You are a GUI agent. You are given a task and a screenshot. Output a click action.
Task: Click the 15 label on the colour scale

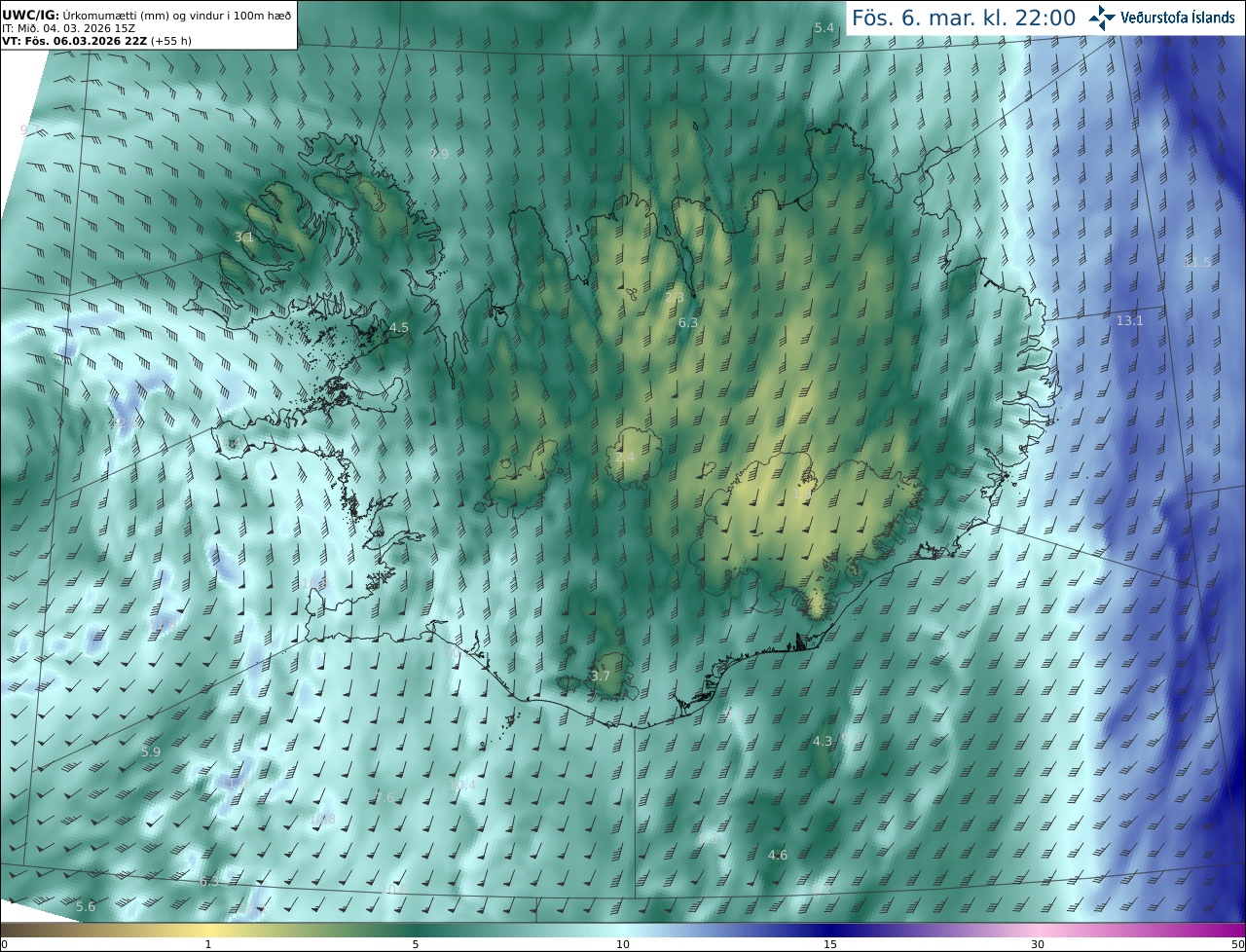[830, 944]
